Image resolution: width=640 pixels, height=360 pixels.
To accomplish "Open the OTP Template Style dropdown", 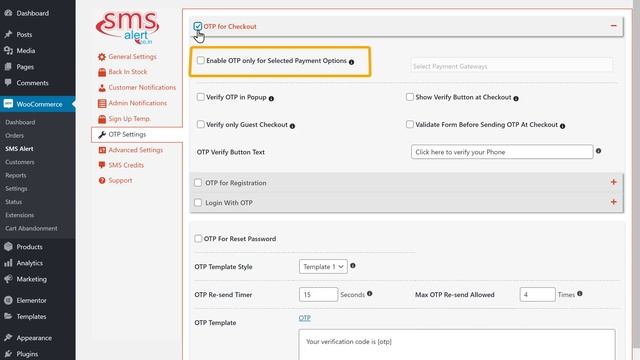I will coord(323,267).
